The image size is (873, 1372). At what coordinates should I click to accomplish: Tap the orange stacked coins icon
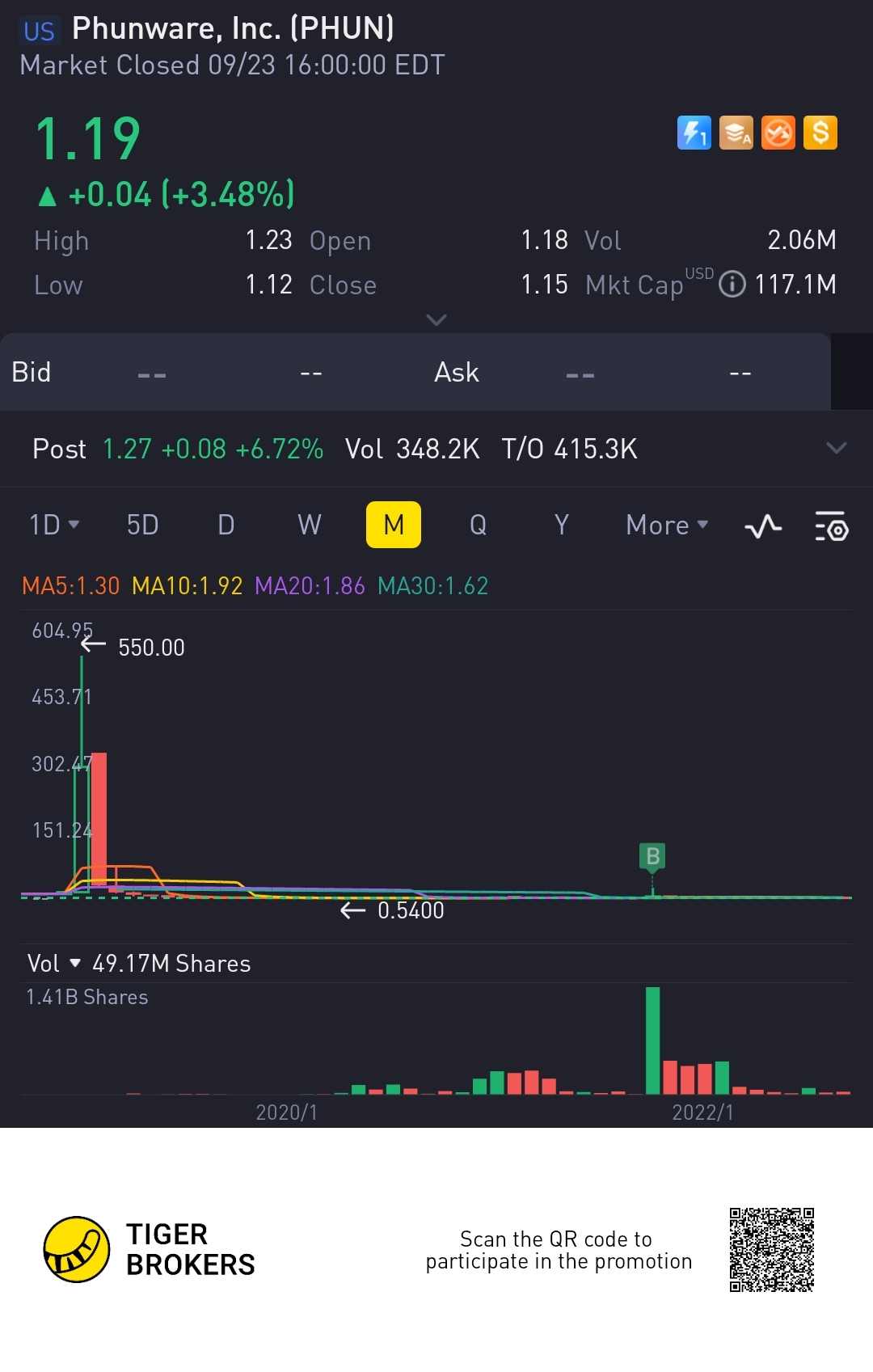pos(736,133)
